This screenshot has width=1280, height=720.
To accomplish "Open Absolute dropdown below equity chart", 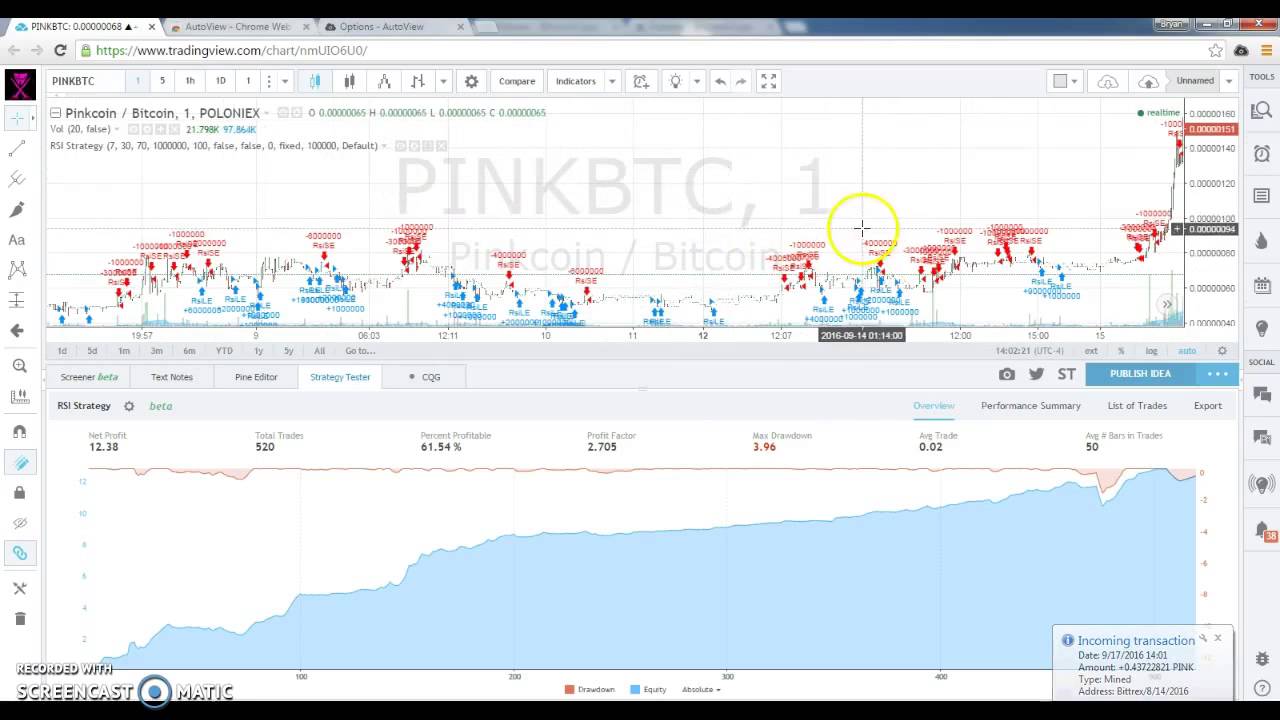I will click(701, 689).
